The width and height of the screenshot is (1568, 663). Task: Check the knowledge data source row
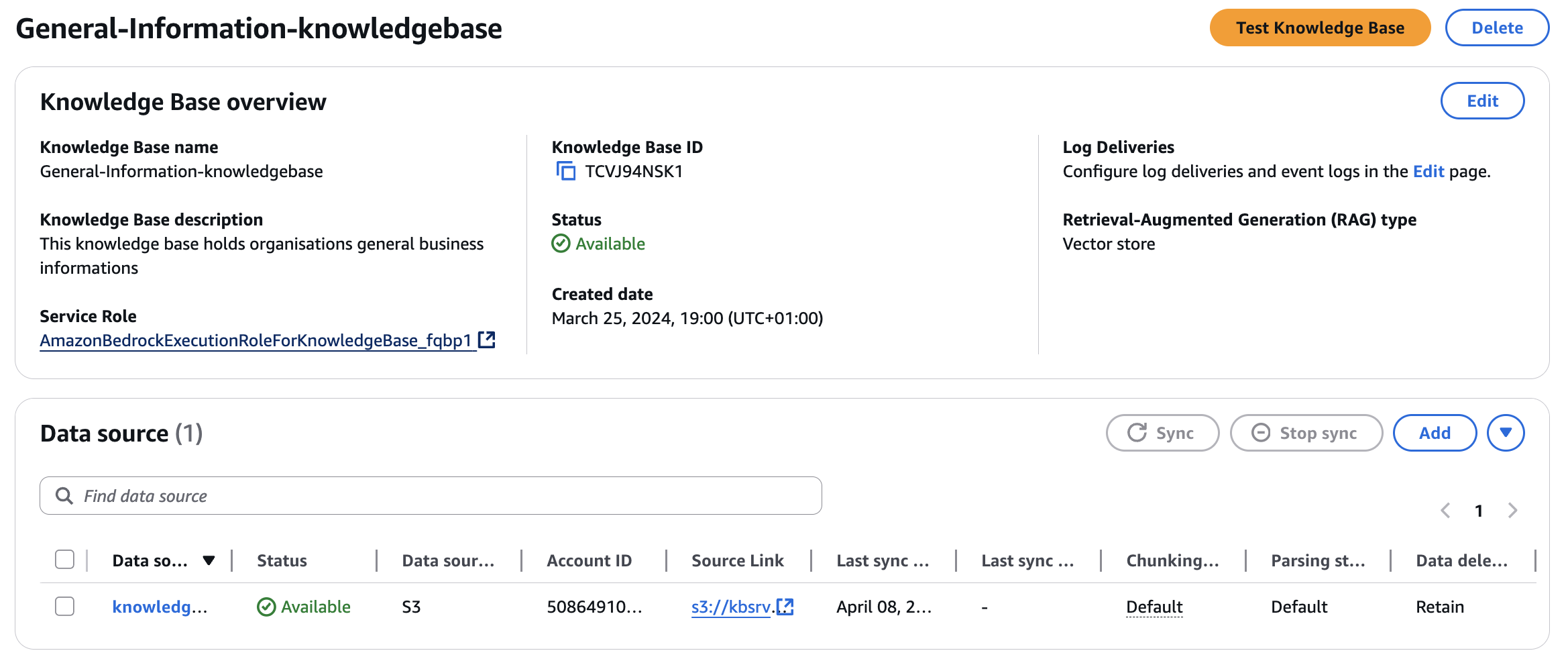65,607
